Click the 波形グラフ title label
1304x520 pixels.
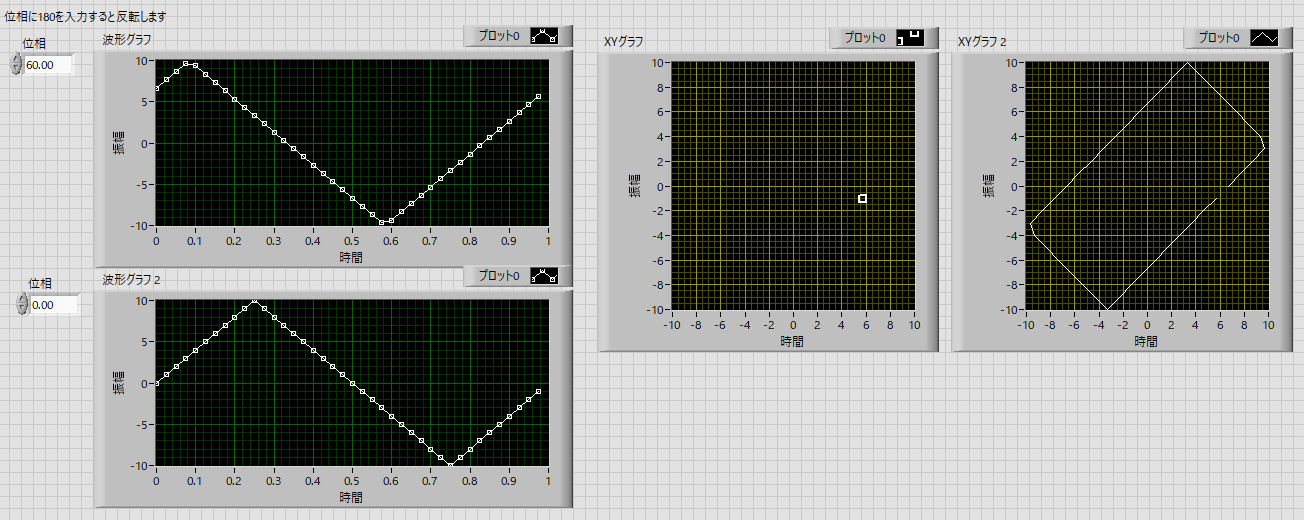126,41
